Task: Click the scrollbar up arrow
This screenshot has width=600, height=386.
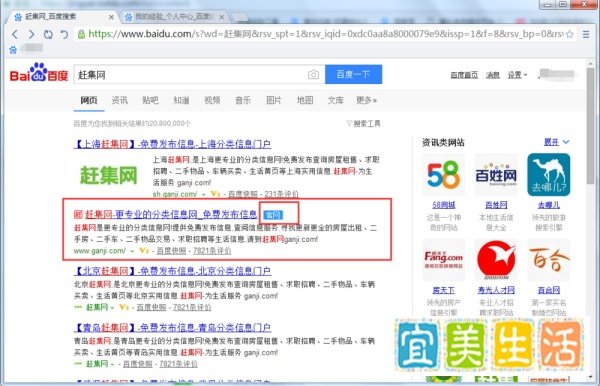Action: [x=590, y=64]
